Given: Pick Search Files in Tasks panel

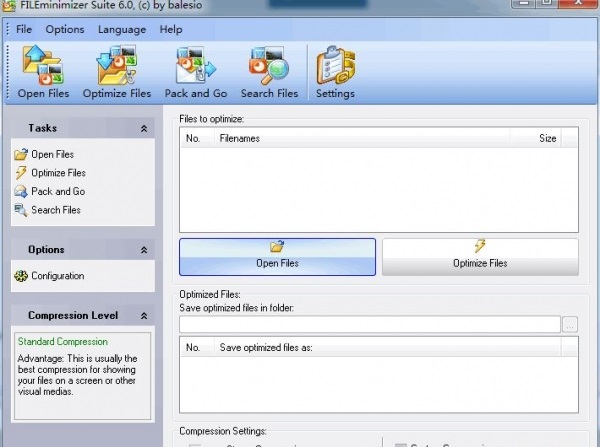Looking at the screenshot, I should click(47, 210).
